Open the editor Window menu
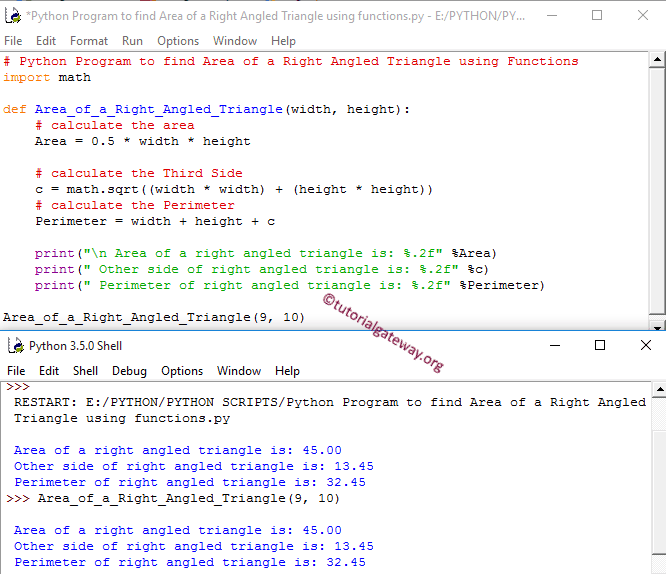Image resolution: width=666 pixels, height=574 pixels. coord(235,41)
